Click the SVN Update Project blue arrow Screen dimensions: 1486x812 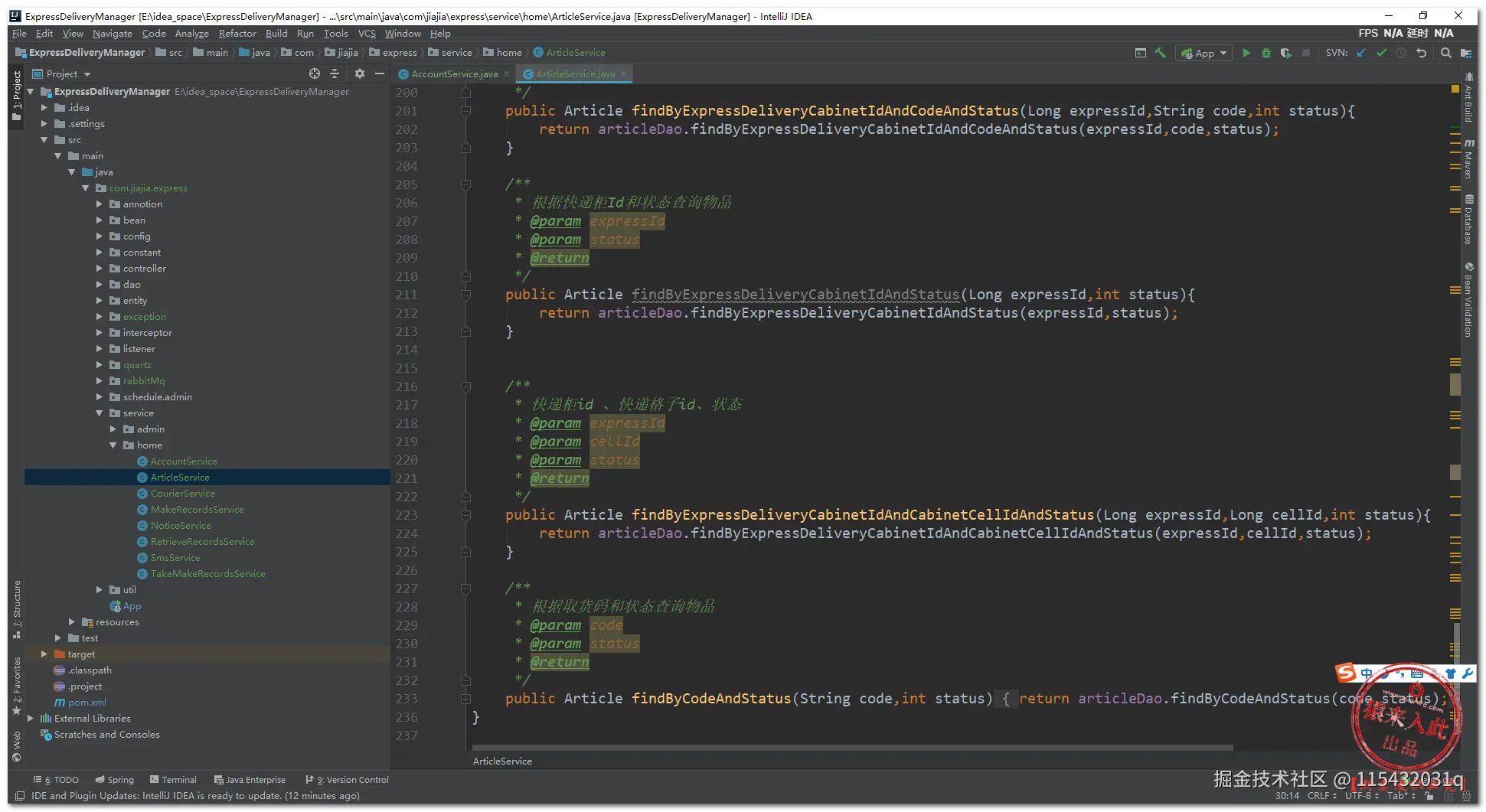(x=1361, y=53)
